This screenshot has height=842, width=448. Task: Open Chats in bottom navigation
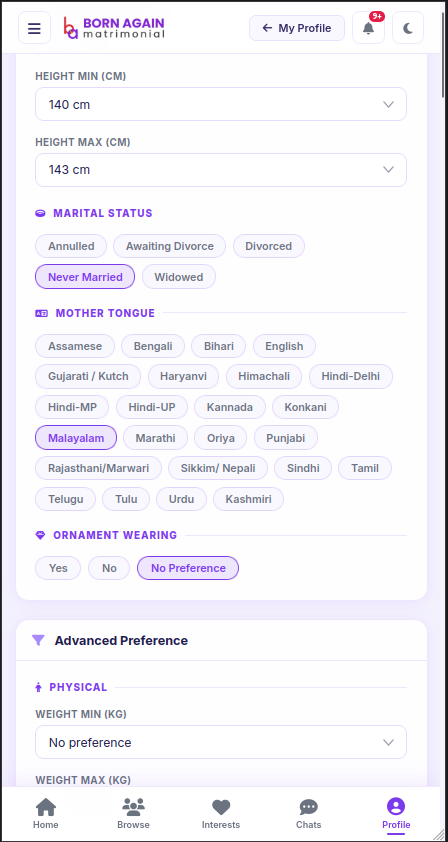(x=308, y=814)
